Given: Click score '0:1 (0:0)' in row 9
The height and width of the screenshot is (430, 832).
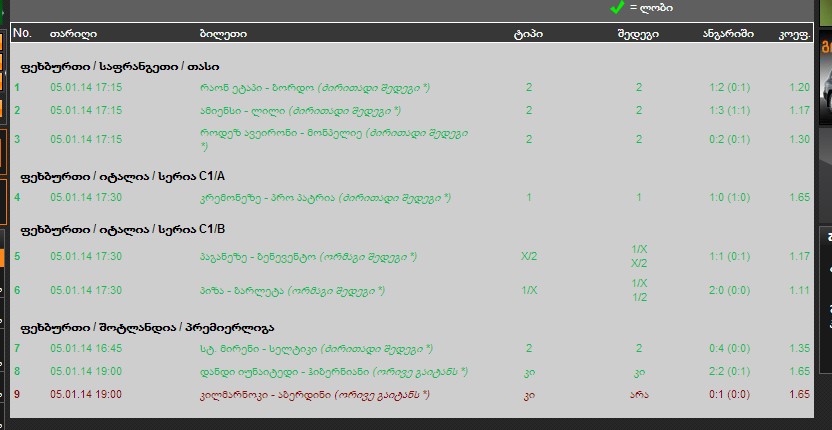Looking at the screenshot, I should [x=730, y=394].
